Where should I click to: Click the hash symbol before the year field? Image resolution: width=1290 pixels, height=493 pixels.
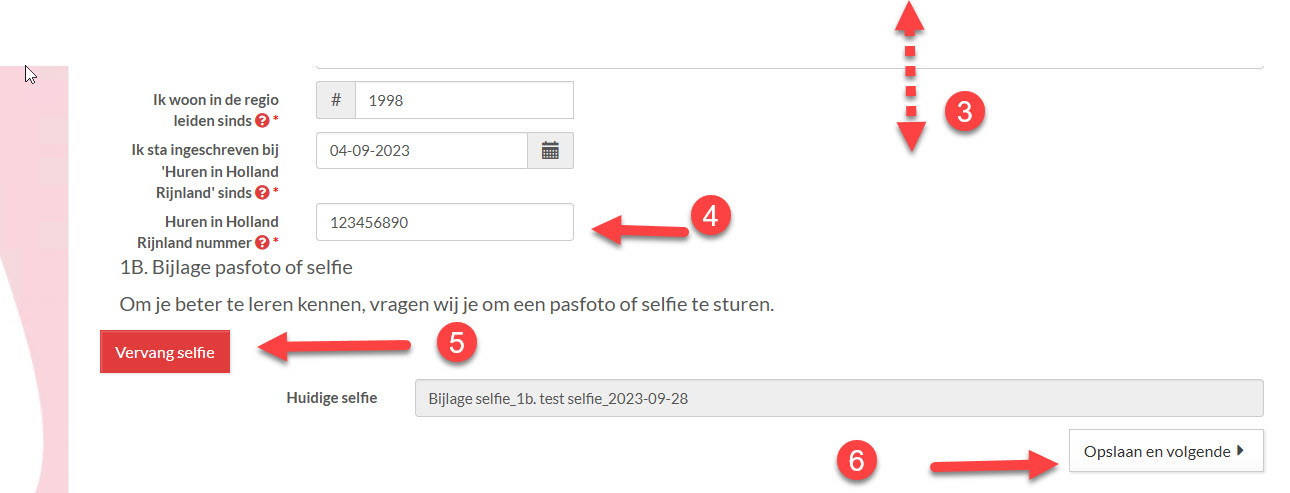pyautogui.click(x=336, y=100)
